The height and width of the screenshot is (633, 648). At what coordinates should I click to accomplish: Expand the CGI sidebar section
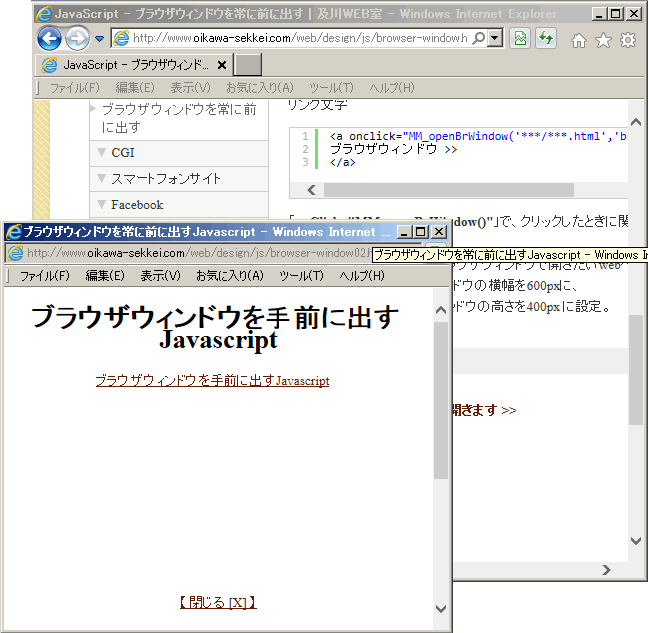(179, 153)
